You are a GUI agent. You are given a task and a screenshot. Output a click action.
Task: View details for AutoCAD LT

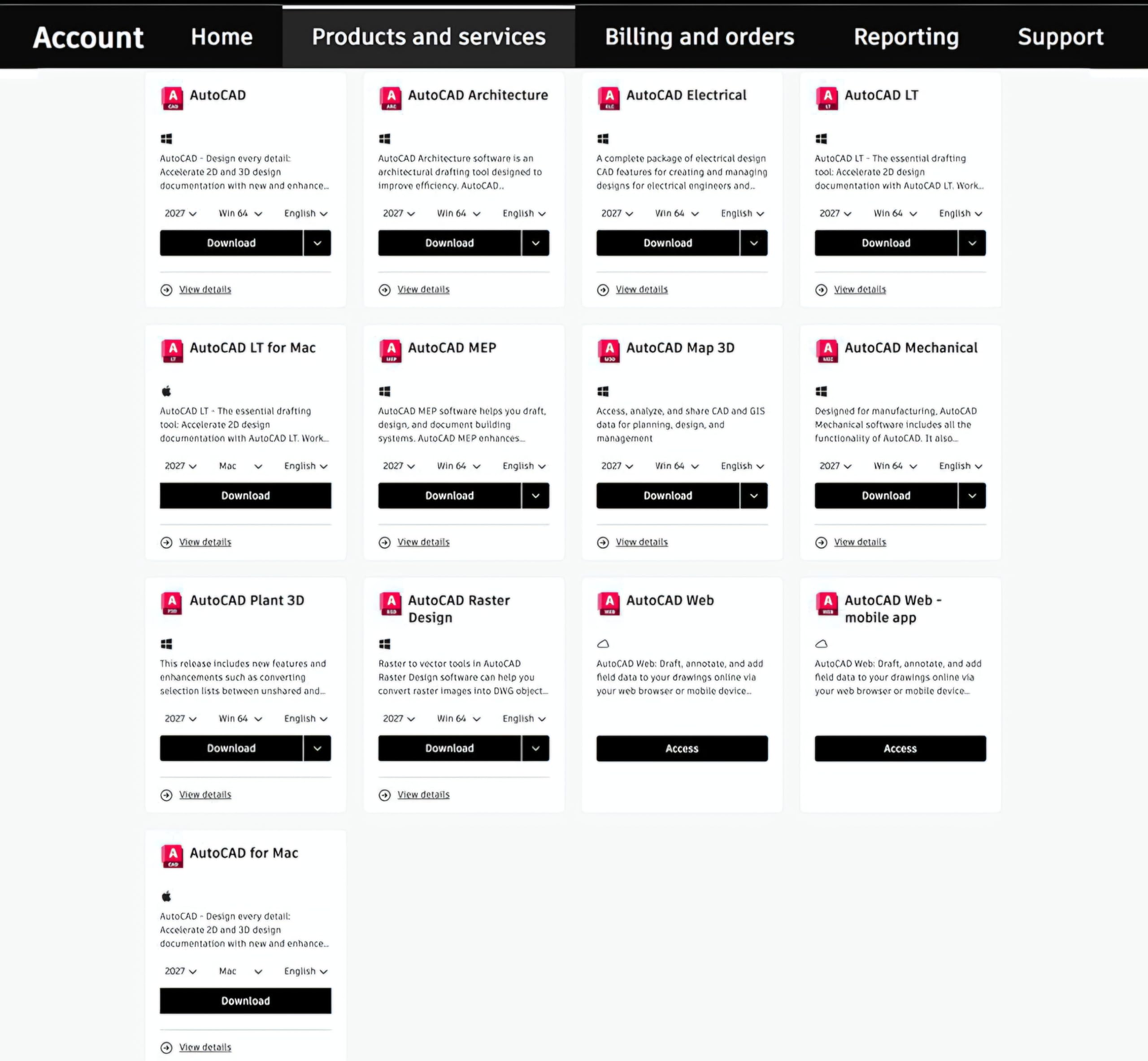860,290
